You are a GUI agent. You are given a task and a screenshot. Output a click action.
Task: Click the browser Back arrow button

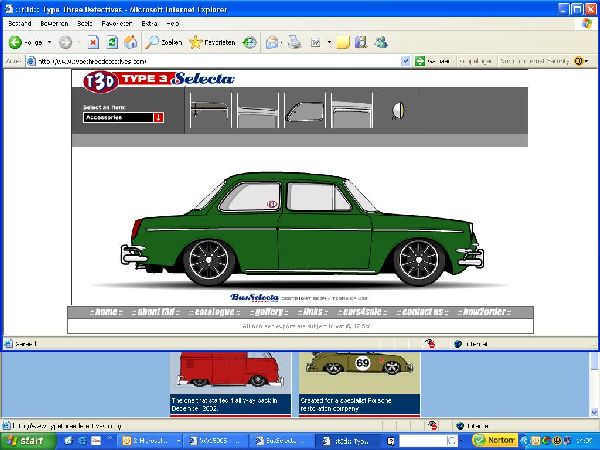(x=15, y=43)
